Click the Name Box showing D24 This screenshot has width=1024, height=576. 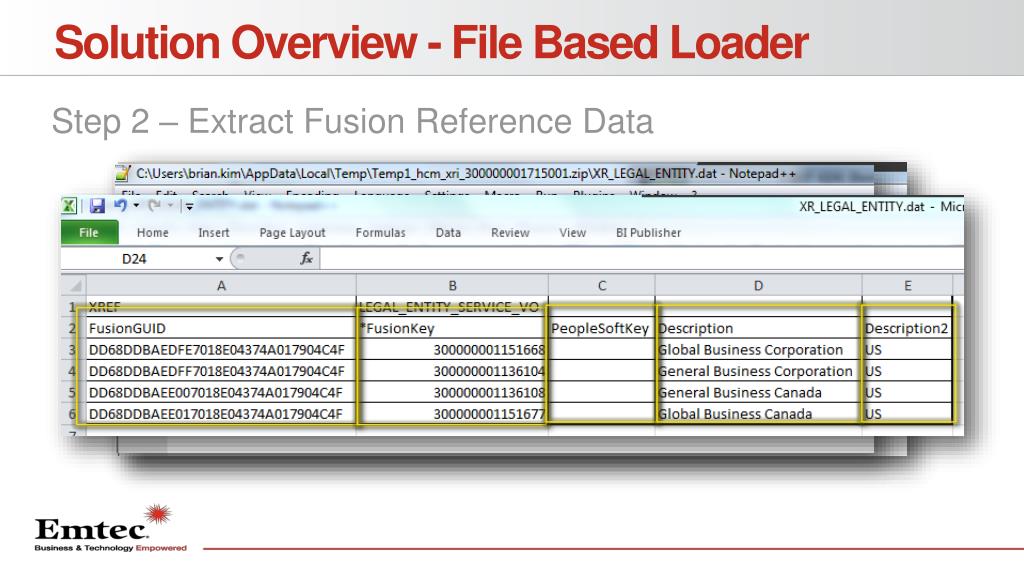pyautogui.click(x=137, y=259)
